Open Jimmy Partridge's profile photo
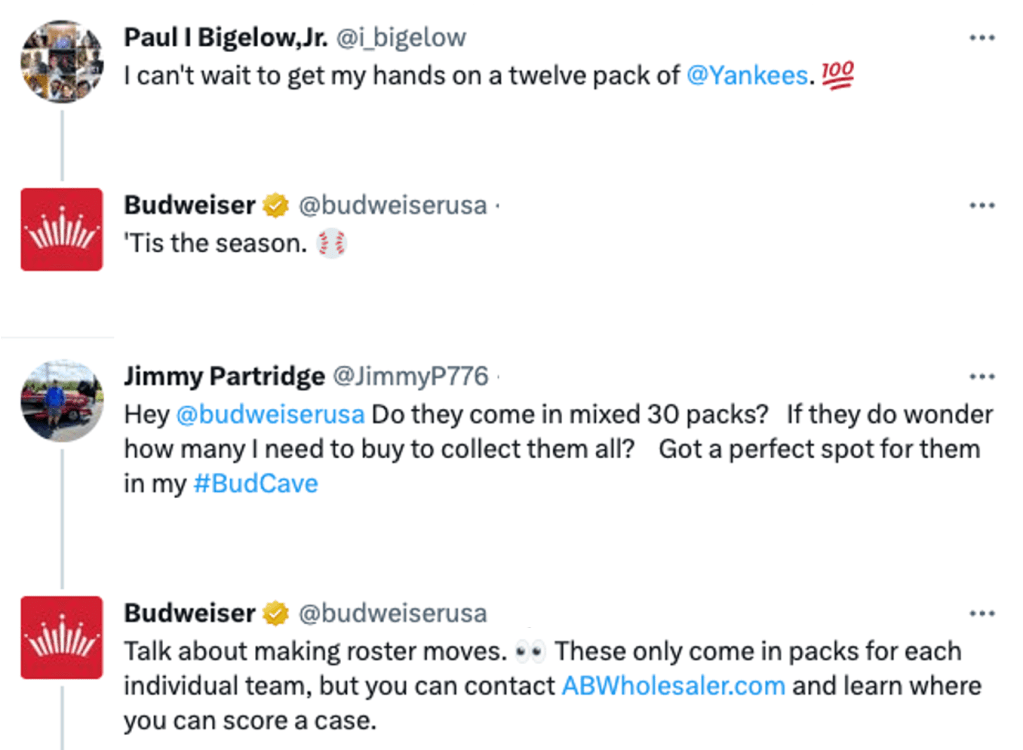The image size is (1023, 750). pyautogui.click(x=62, y=401)
